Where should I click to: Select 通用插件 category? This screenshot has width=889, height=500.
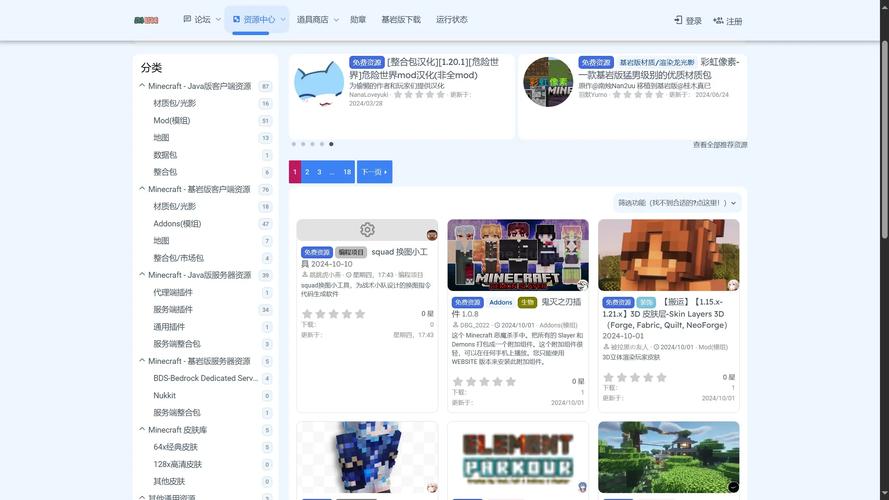point(169,327)
